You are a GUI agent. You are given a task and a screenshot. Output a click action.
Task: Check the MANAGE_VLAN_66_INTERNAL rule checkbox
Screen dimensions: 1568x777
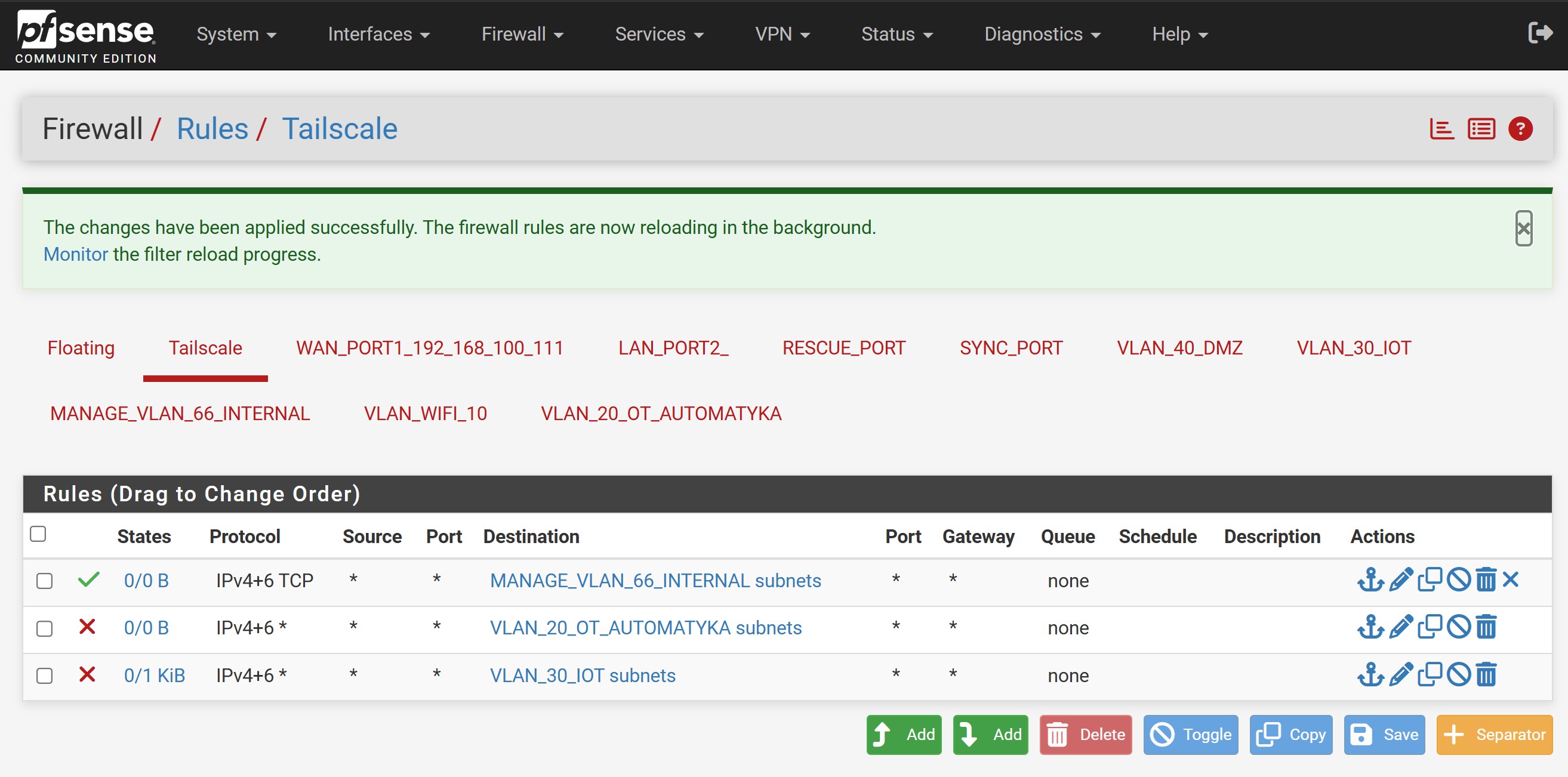44,581
